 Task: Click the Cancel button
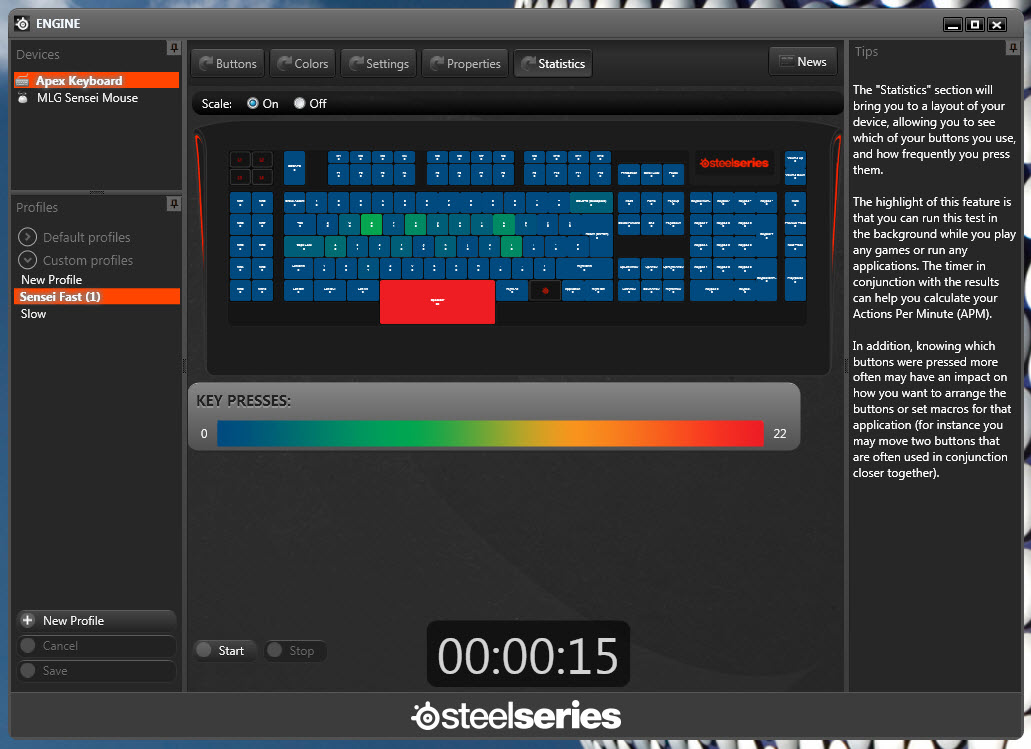[x=97, y=646]
